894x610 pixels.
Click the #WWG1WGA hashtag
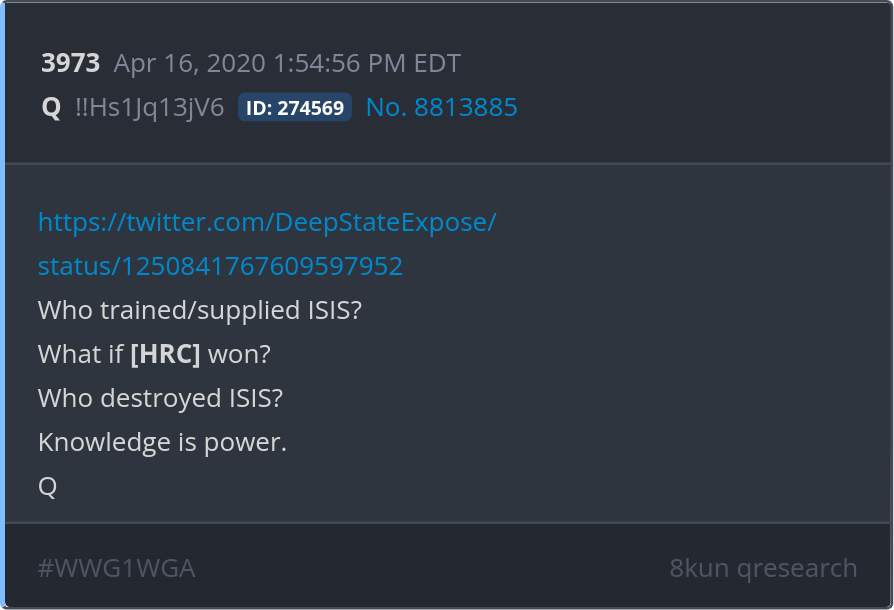coord(116,568)
